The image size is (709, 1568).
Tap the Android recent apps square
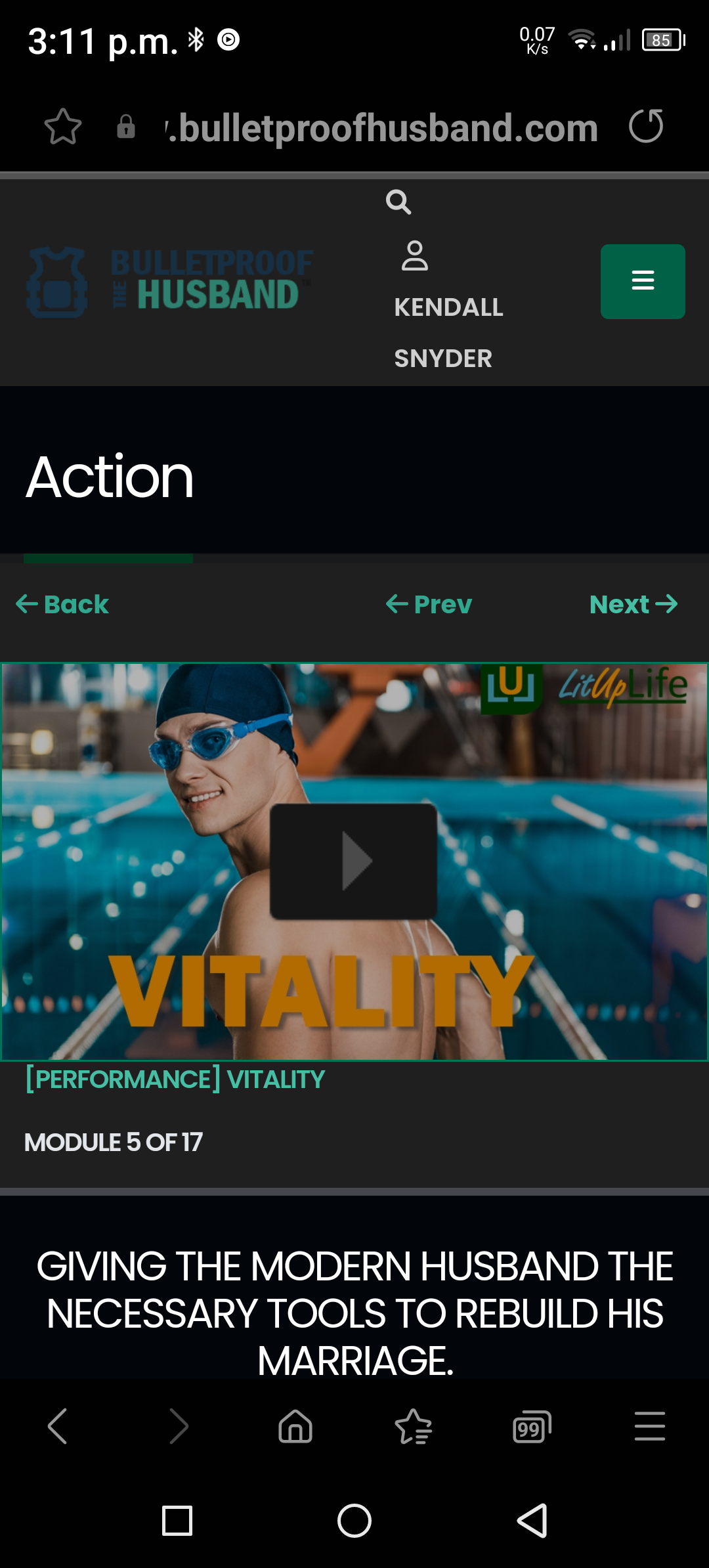(177, 1521)
